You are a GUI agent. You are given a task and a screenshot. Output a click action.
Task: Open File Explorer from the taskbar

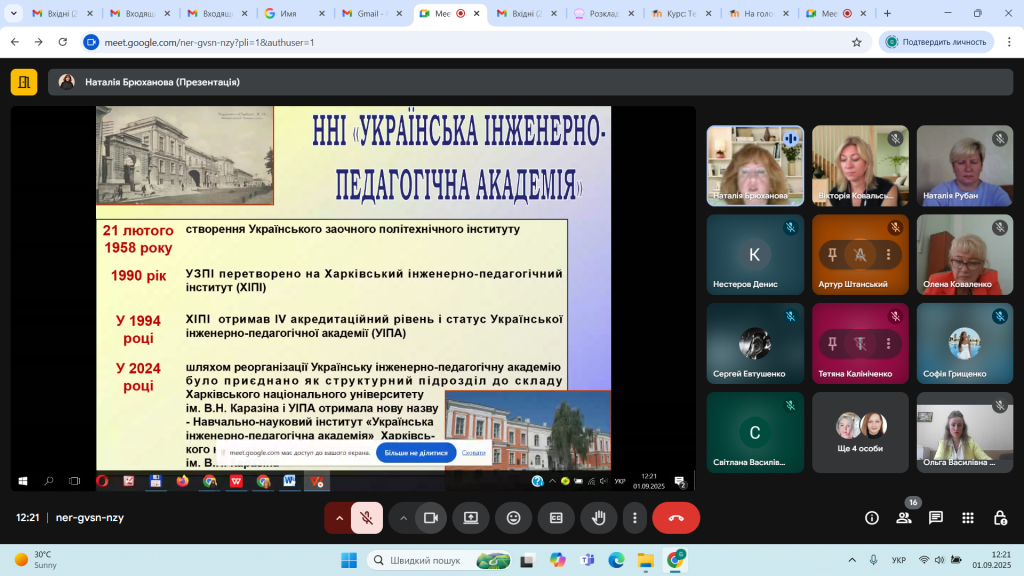tap(646, 560)
